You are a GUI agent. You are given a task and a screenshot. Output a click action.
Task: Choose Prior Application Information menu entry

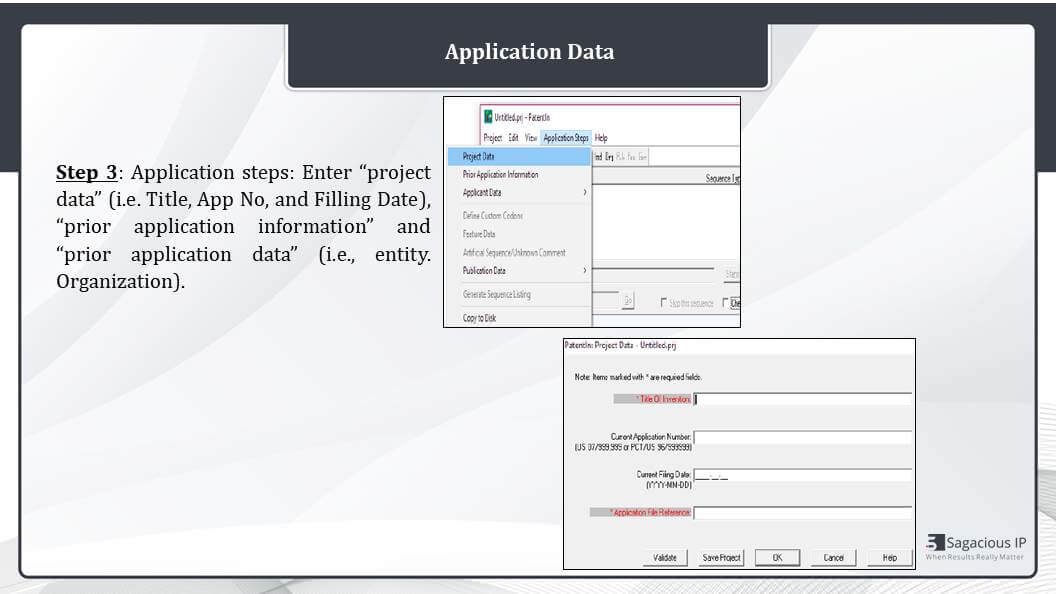519,174
